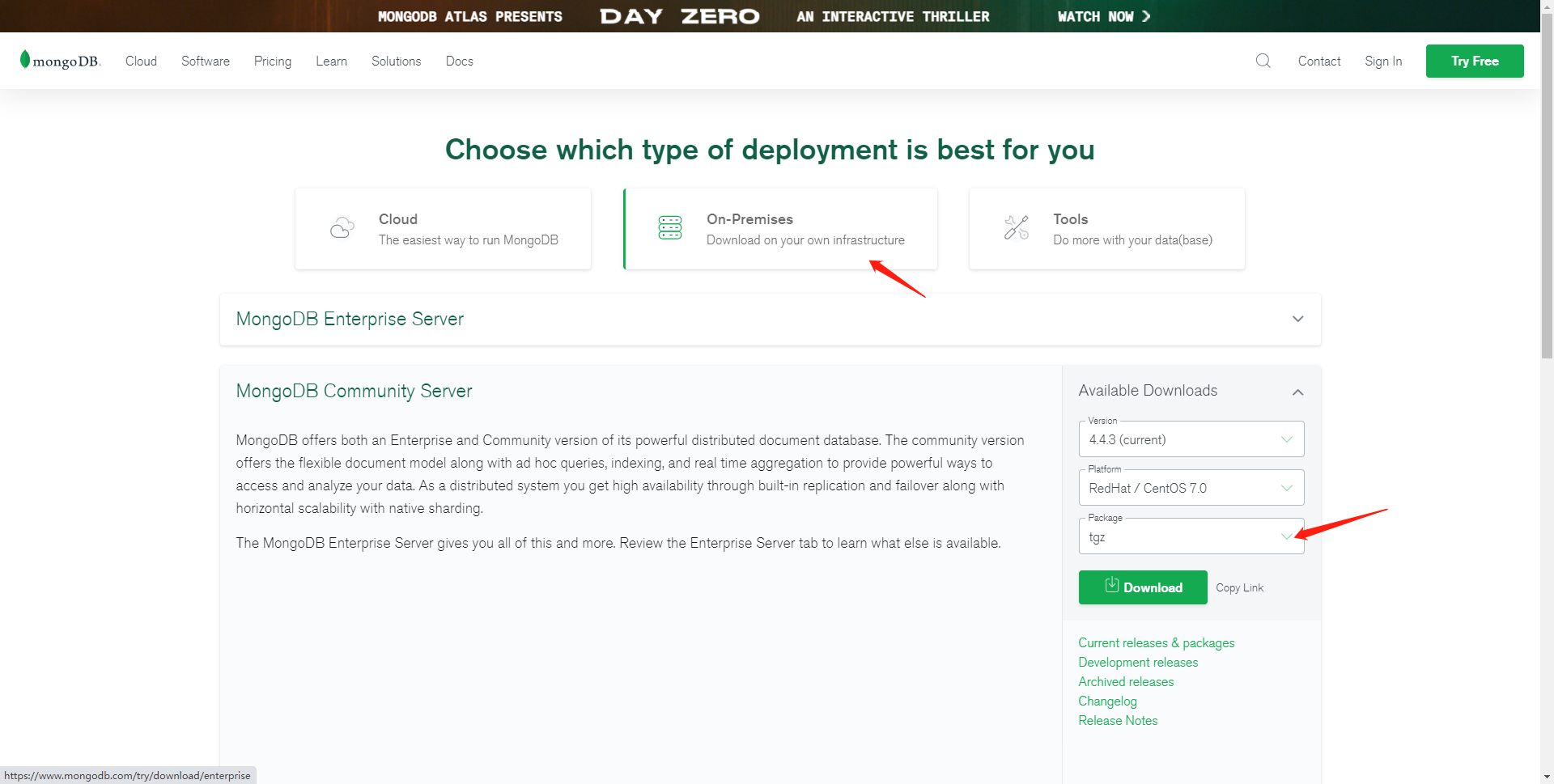
Task: Collapse the Available Downloads panel
Action: point(1297,392)
